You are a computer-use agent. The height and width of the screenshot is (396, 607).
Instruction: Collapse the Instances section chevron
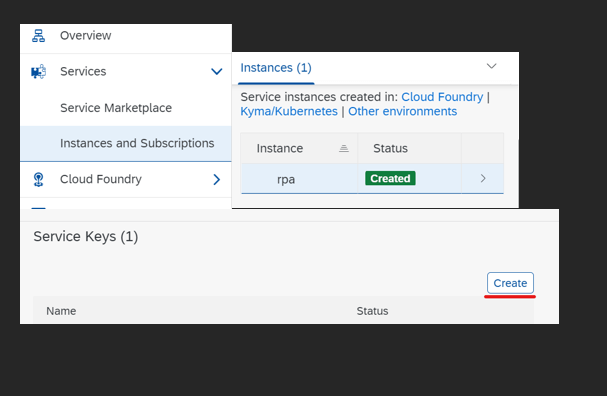point(491,66)
